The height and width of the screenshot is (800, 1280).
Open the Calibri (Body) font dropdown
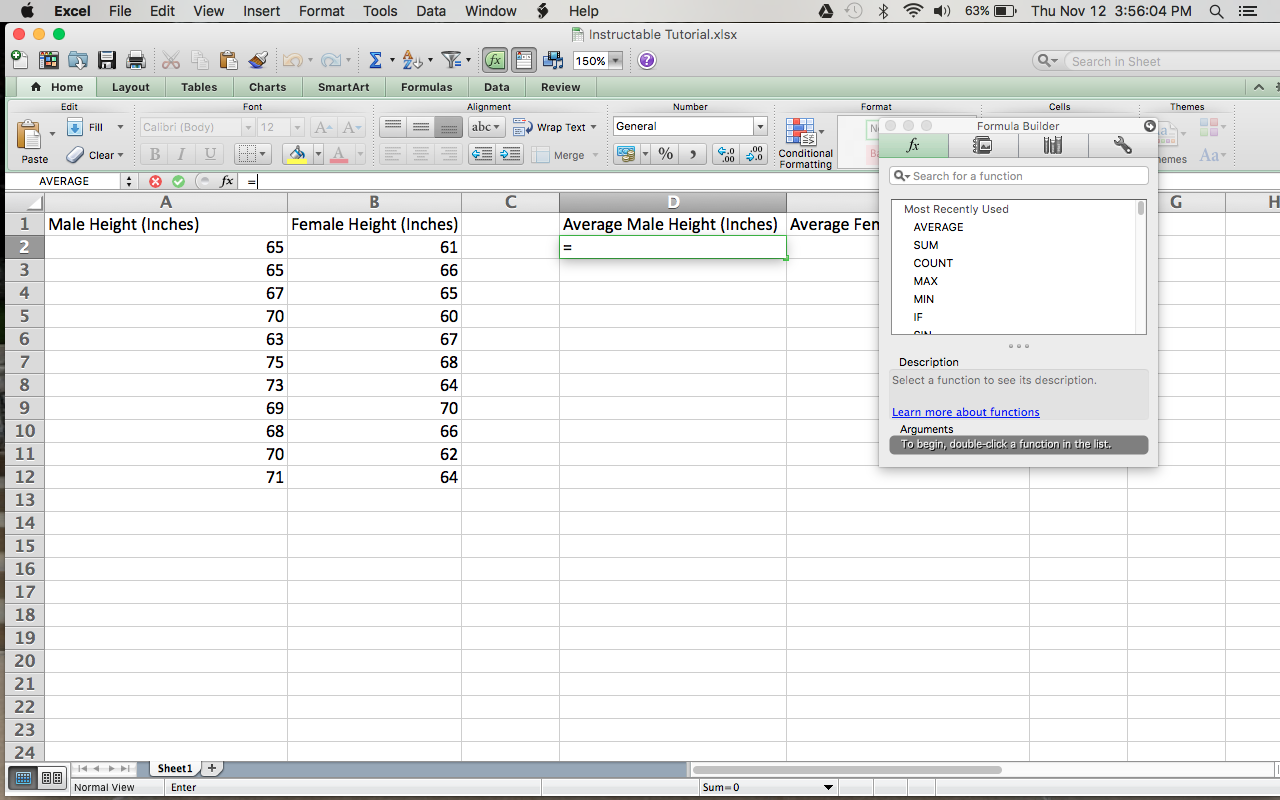(x=248, y=128)
